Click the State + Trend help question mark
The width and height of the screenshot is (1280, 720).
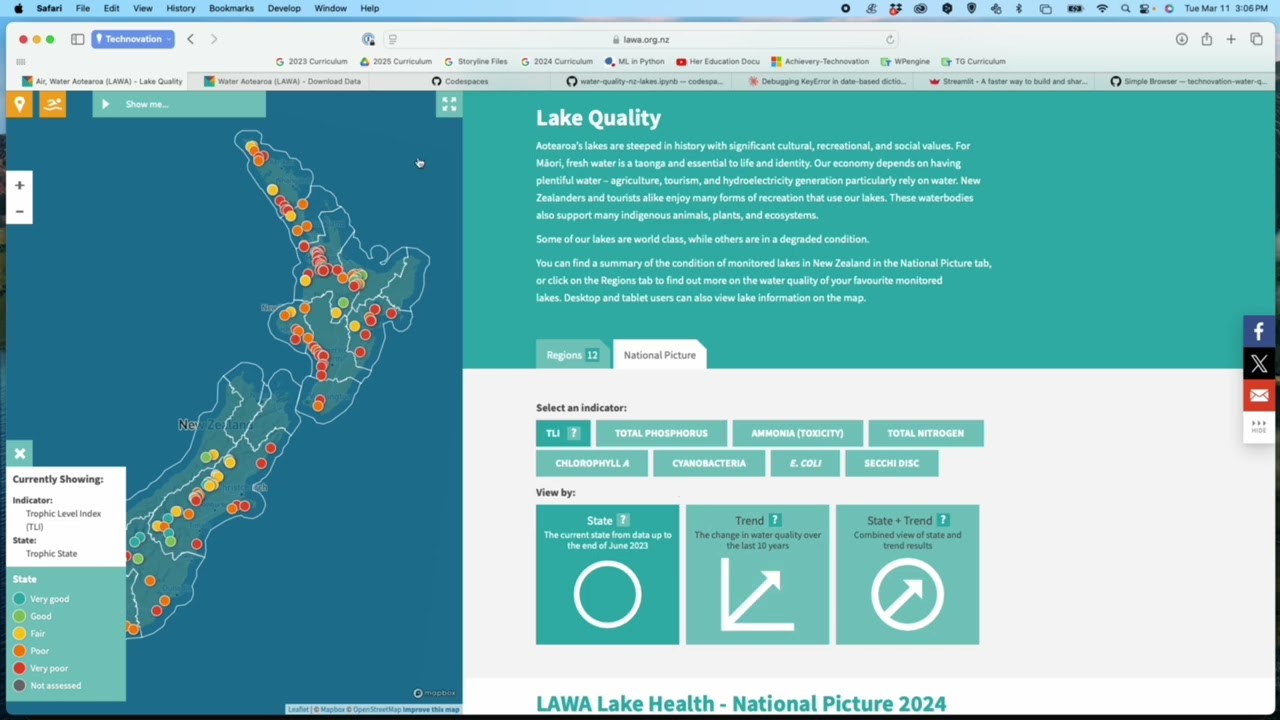[943, 520]
